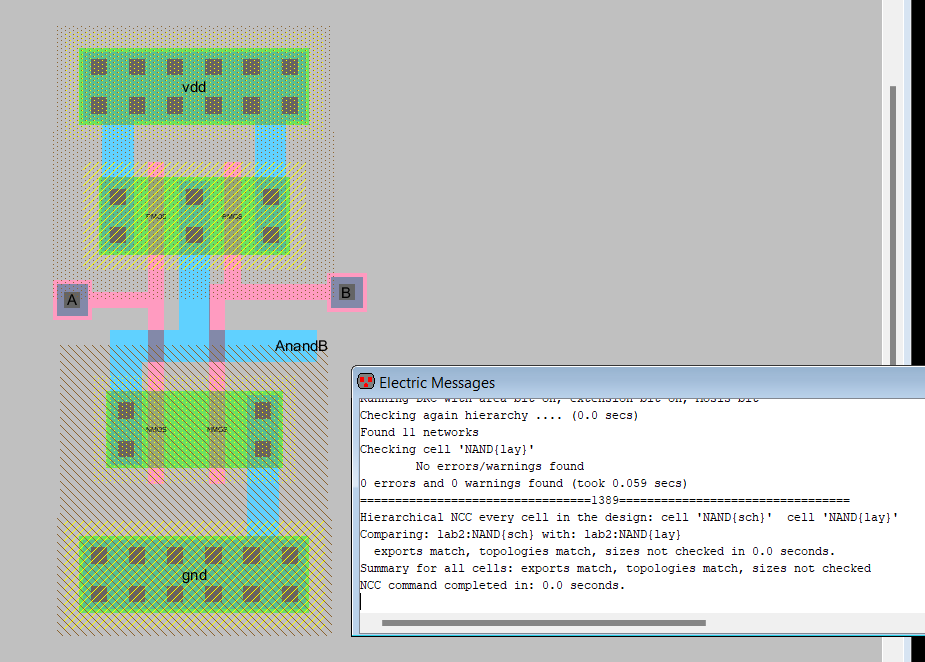Select the gnd export label
This screenshot has height=662, width=925.
(x=194, y=575)
